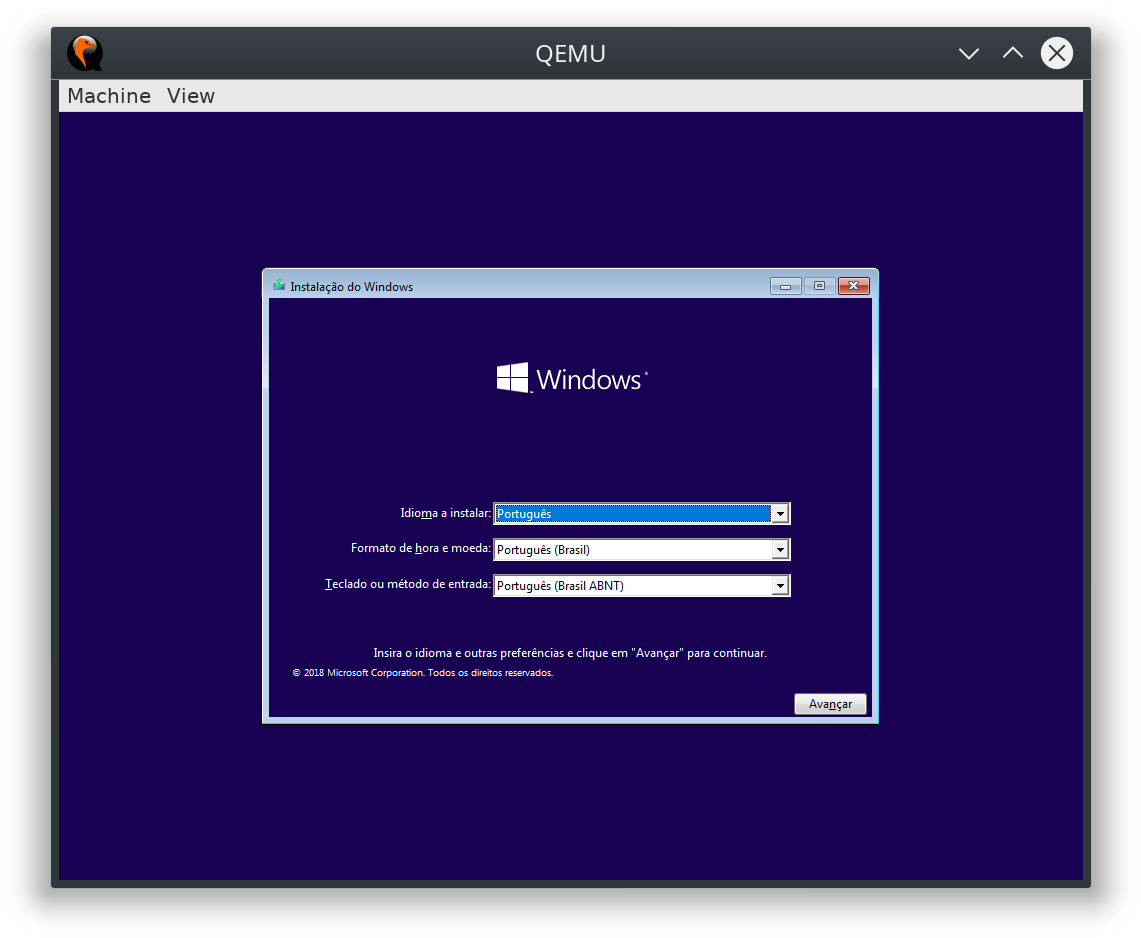Click the Windows logo in the installer

coord(572,378)
